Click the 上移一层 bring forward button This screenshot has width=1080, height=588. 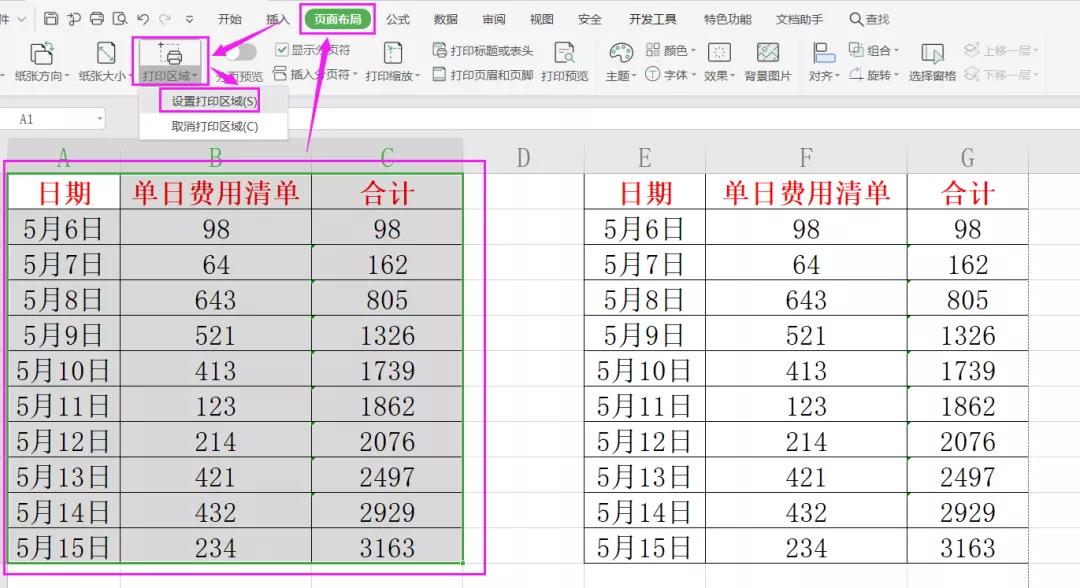click(1001, 50)
